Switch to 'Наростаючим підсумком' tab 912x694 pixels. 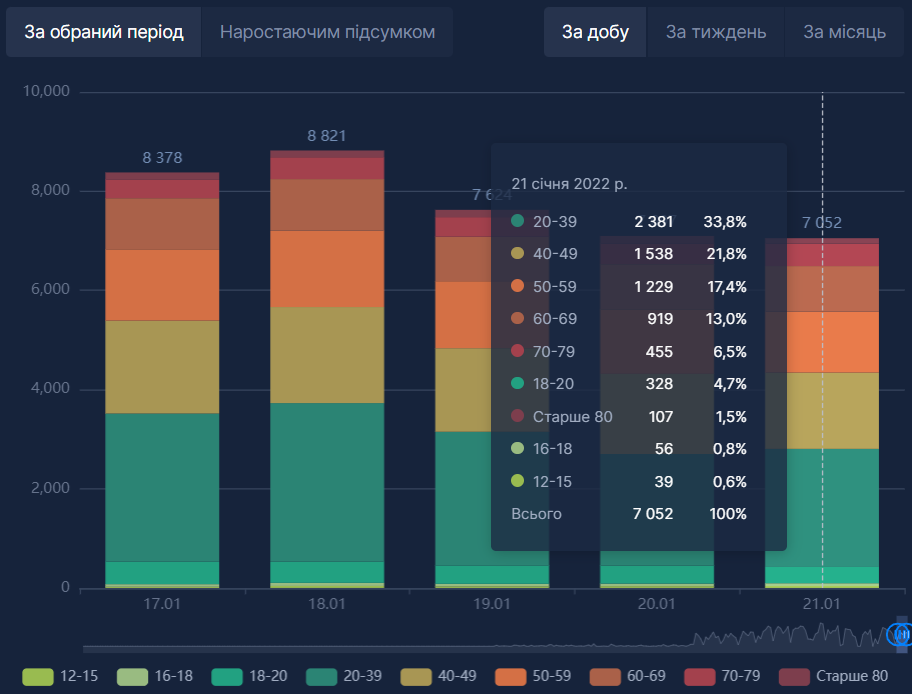coord(327,32)
